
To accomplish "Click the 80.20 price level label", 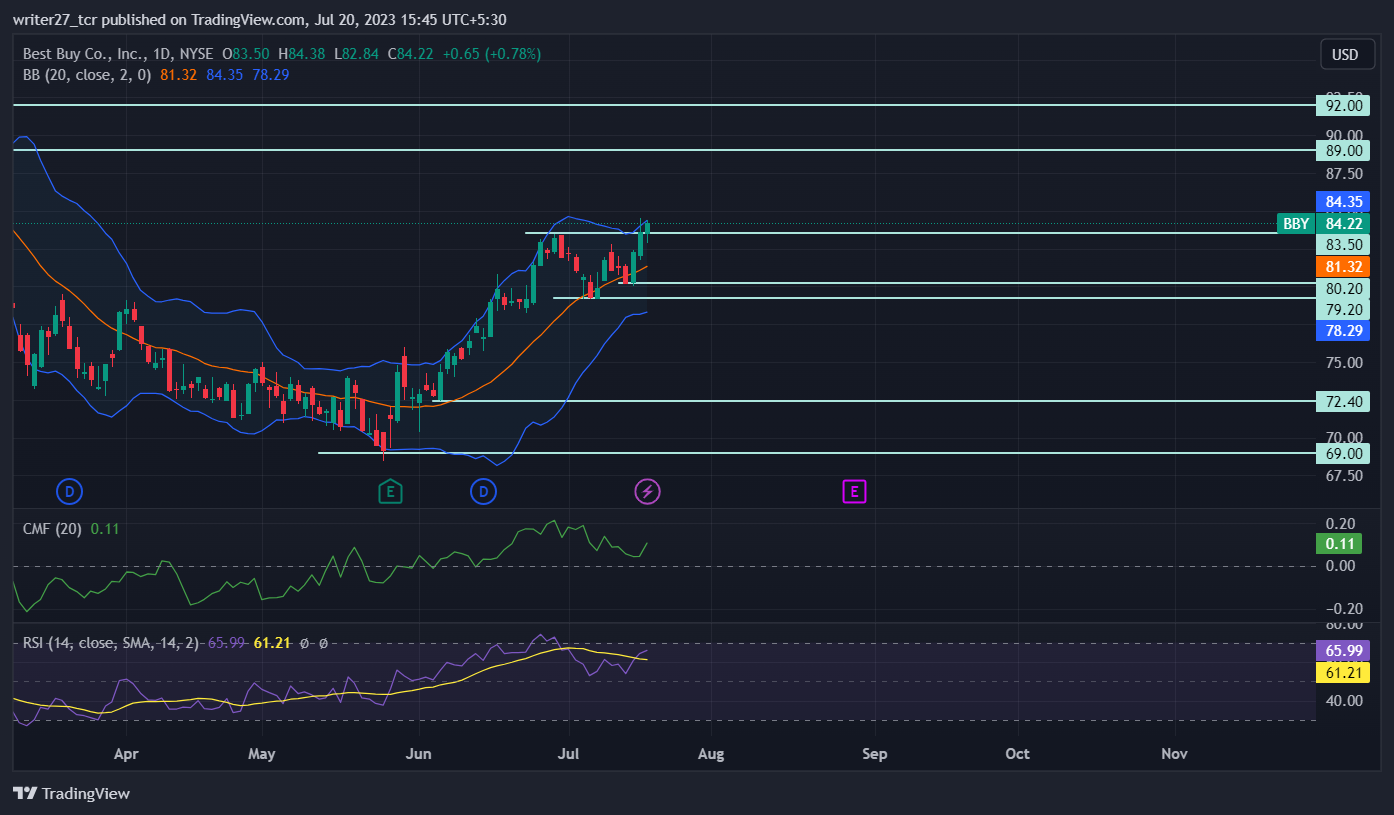I will coord(1342,289).
